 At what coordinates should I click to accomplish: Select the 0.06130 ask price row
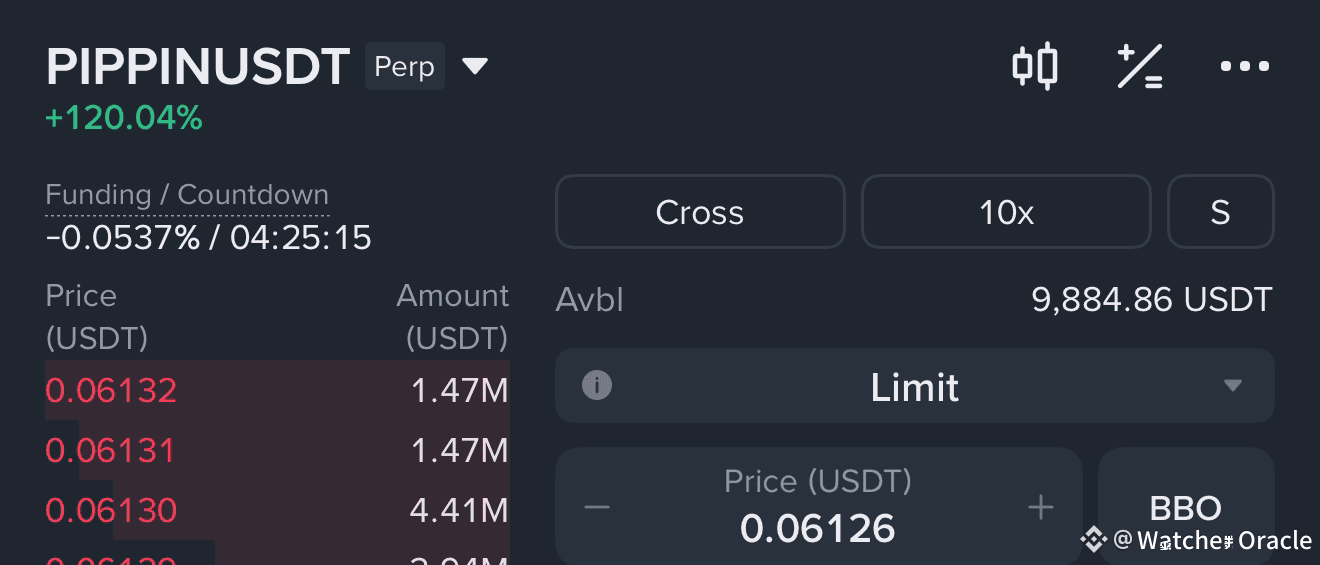pos(277,510)
